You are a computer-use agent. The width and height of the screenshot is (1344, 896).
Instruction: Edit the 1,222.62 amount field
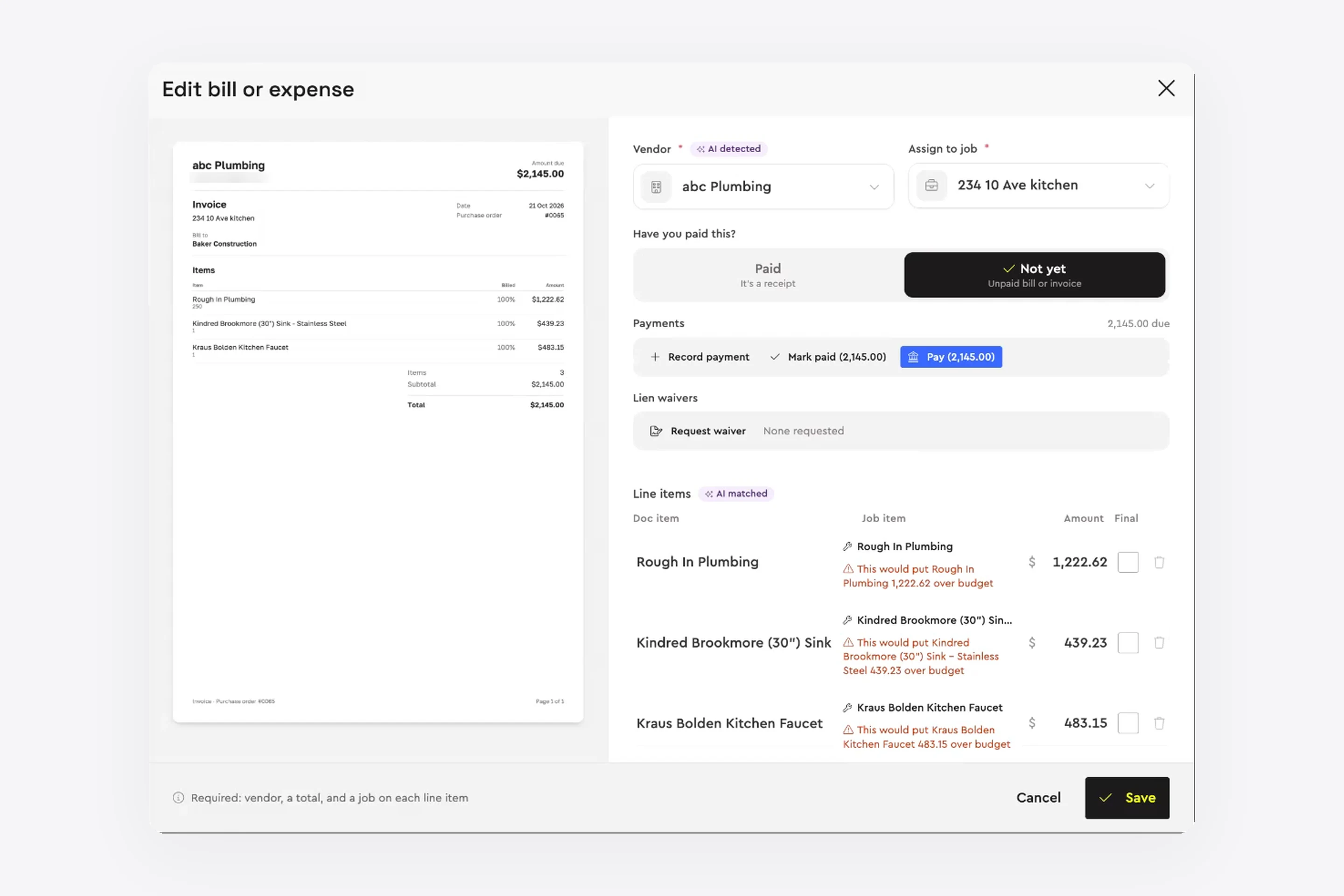[x=1079, y=562]
